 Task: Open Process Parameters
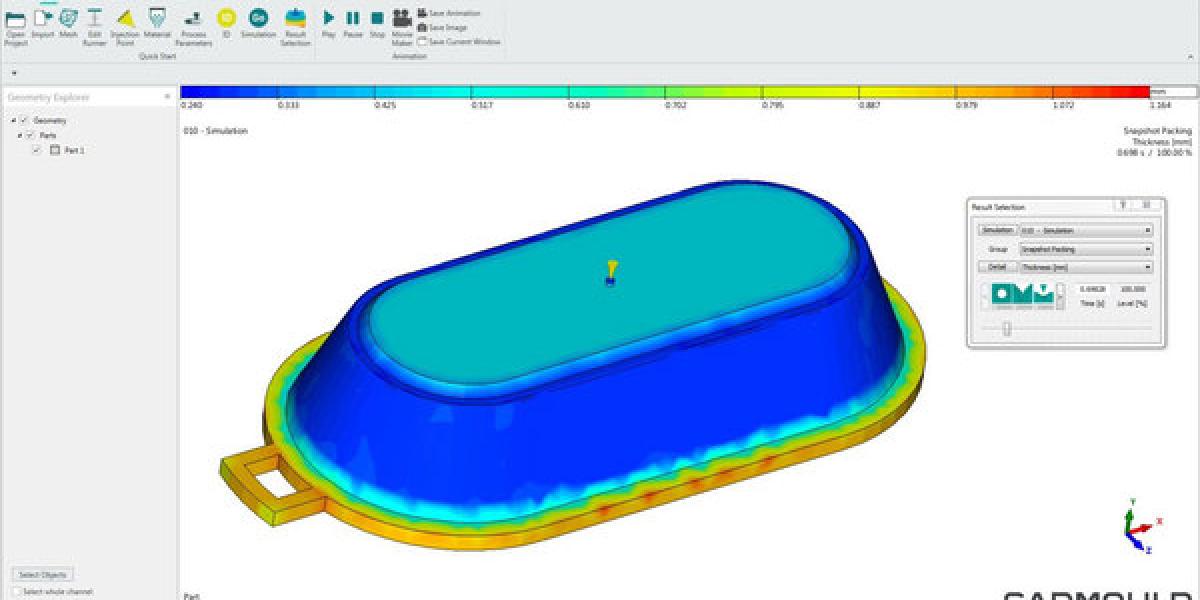point(193,20)
